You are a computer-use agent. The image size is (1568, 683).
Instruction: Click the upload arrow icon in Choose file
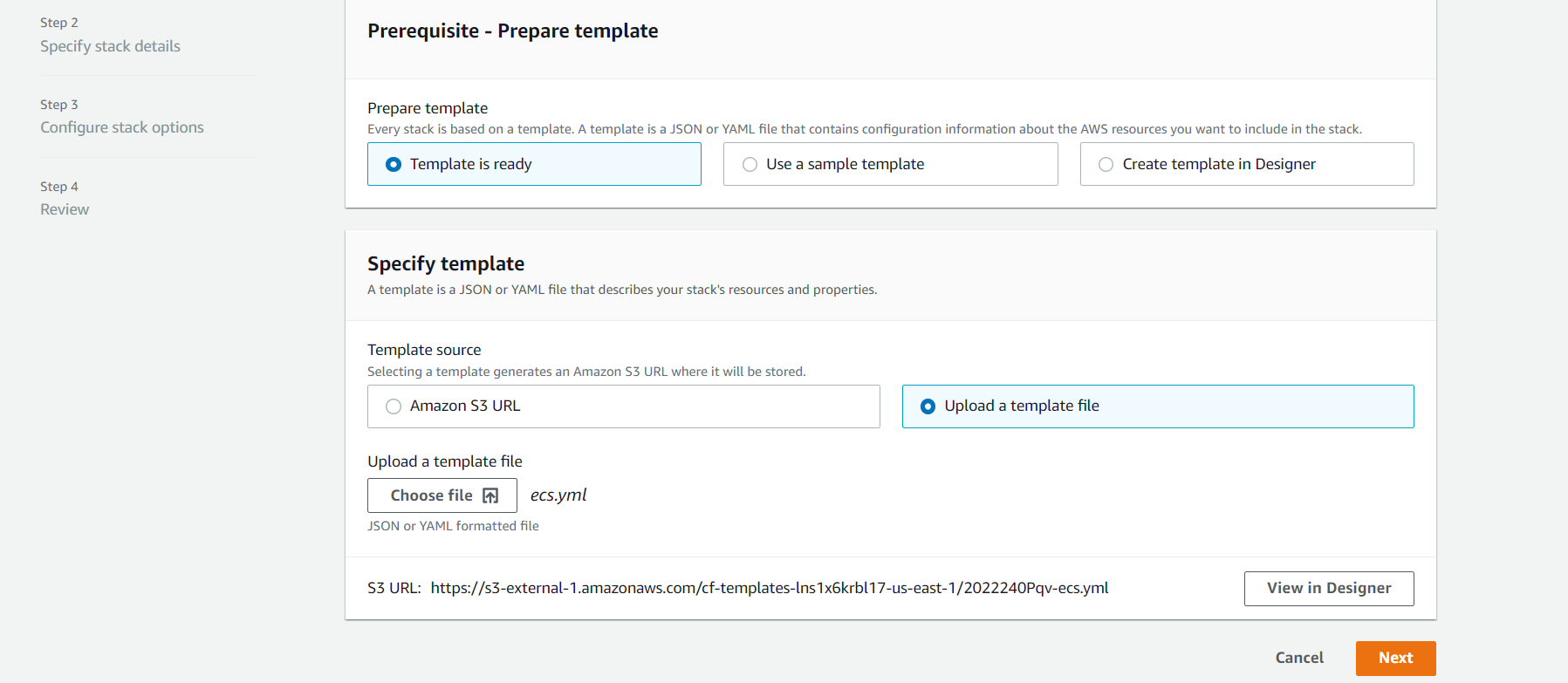pos(490,495)
